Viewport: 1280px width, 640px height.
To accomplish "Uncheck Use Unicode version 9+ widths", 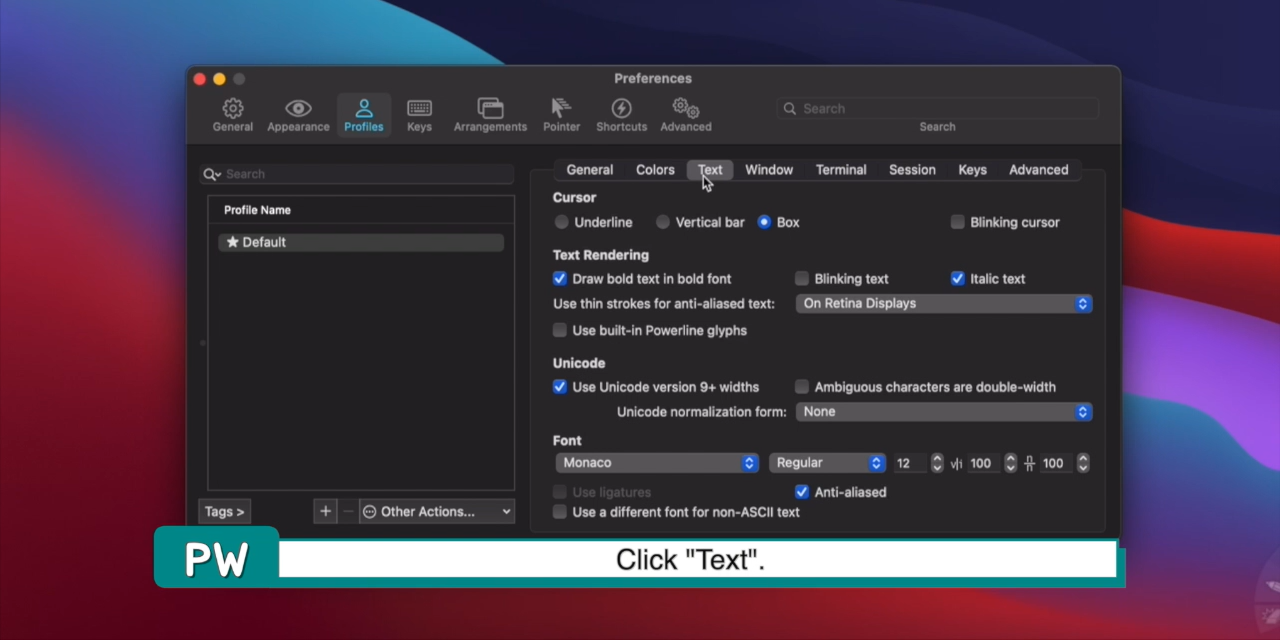I will [560, 387].
